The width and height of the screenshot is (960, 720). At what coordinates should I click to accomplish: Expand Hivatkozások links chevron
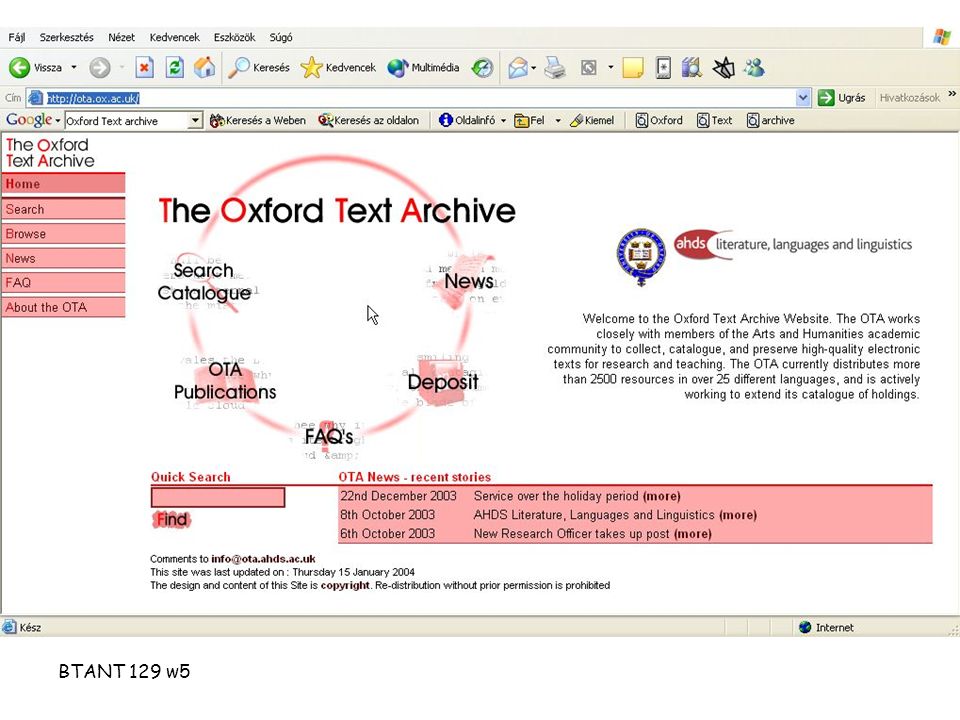952,94
